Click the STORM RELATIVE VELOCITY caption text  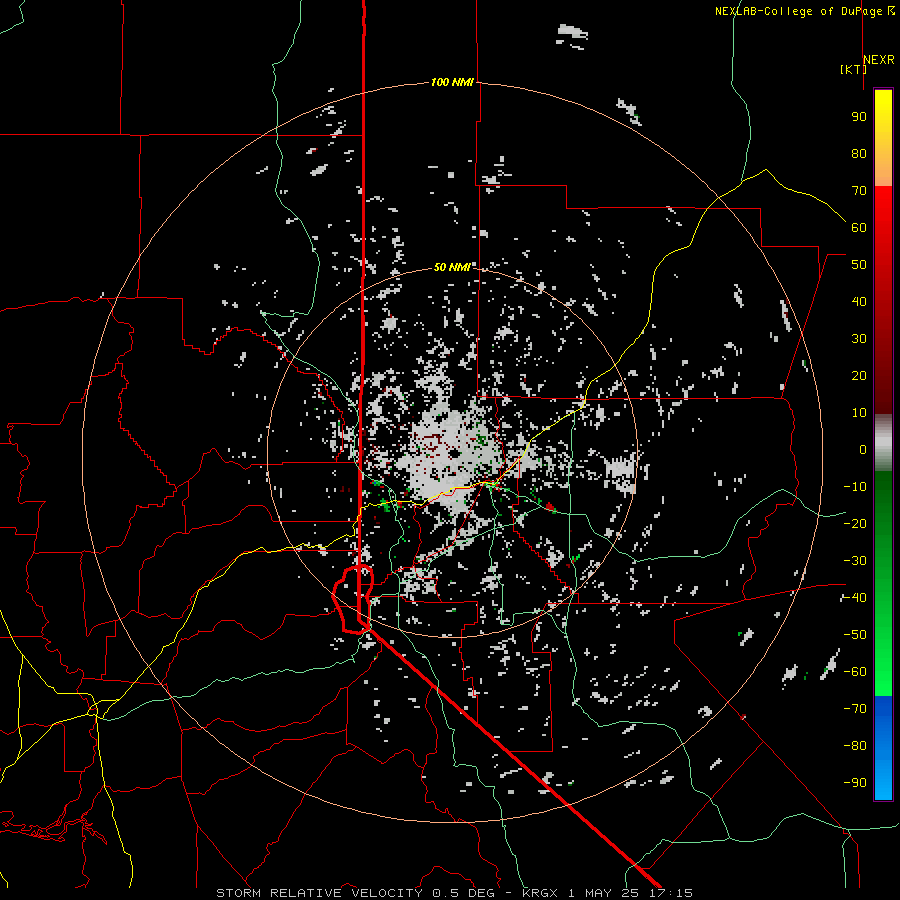tap(319, 893)
